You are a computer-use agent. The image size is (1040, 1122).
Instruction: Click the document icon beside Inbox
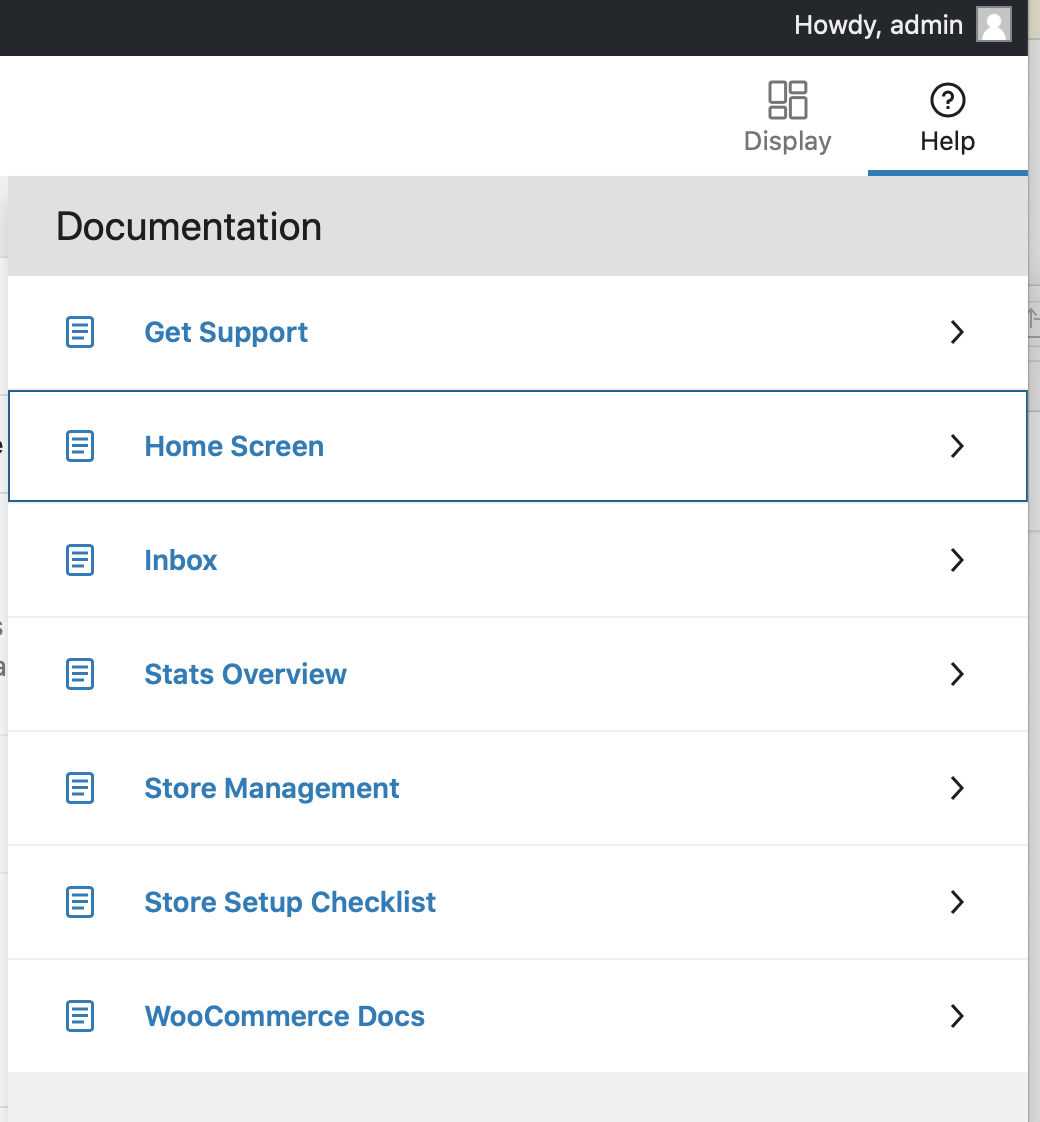(79, 560)
